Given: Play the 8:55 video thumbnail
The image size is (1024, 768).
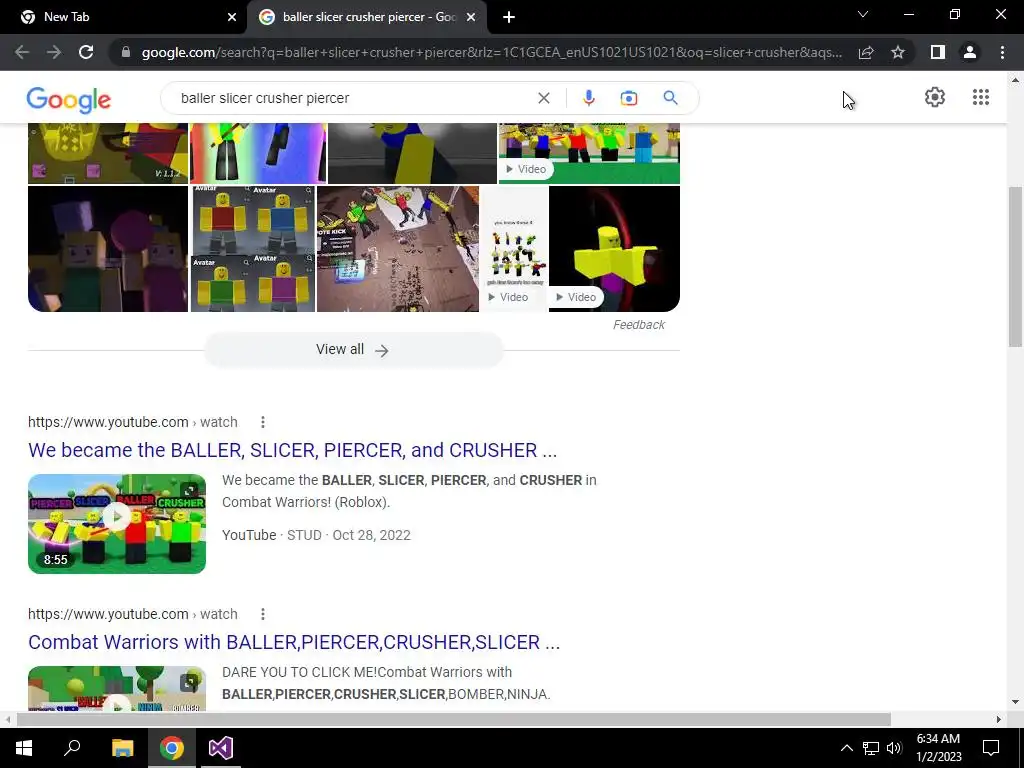Looking at the screenshot, I should tap(117, 524).
